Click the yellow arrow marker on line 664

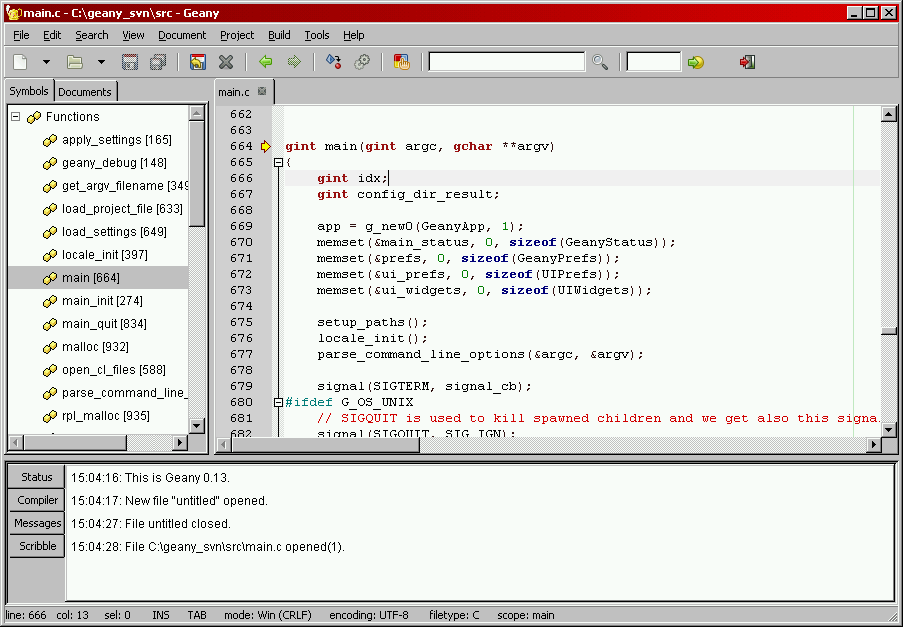coord(265,146)
